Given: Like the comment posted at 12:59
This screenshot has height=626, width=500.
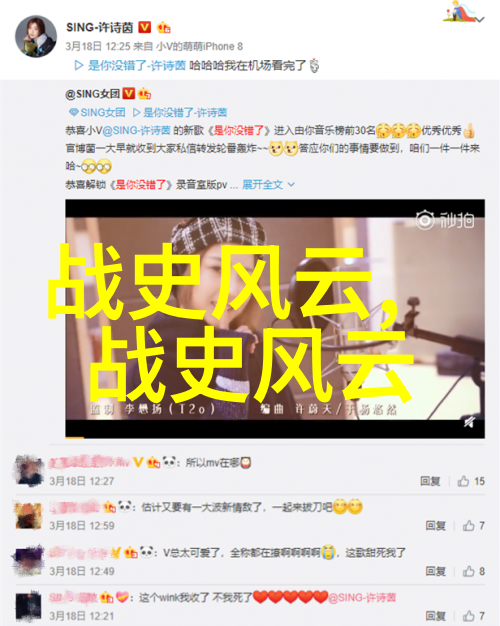Looking at the screenshot, I should point(474,525).
